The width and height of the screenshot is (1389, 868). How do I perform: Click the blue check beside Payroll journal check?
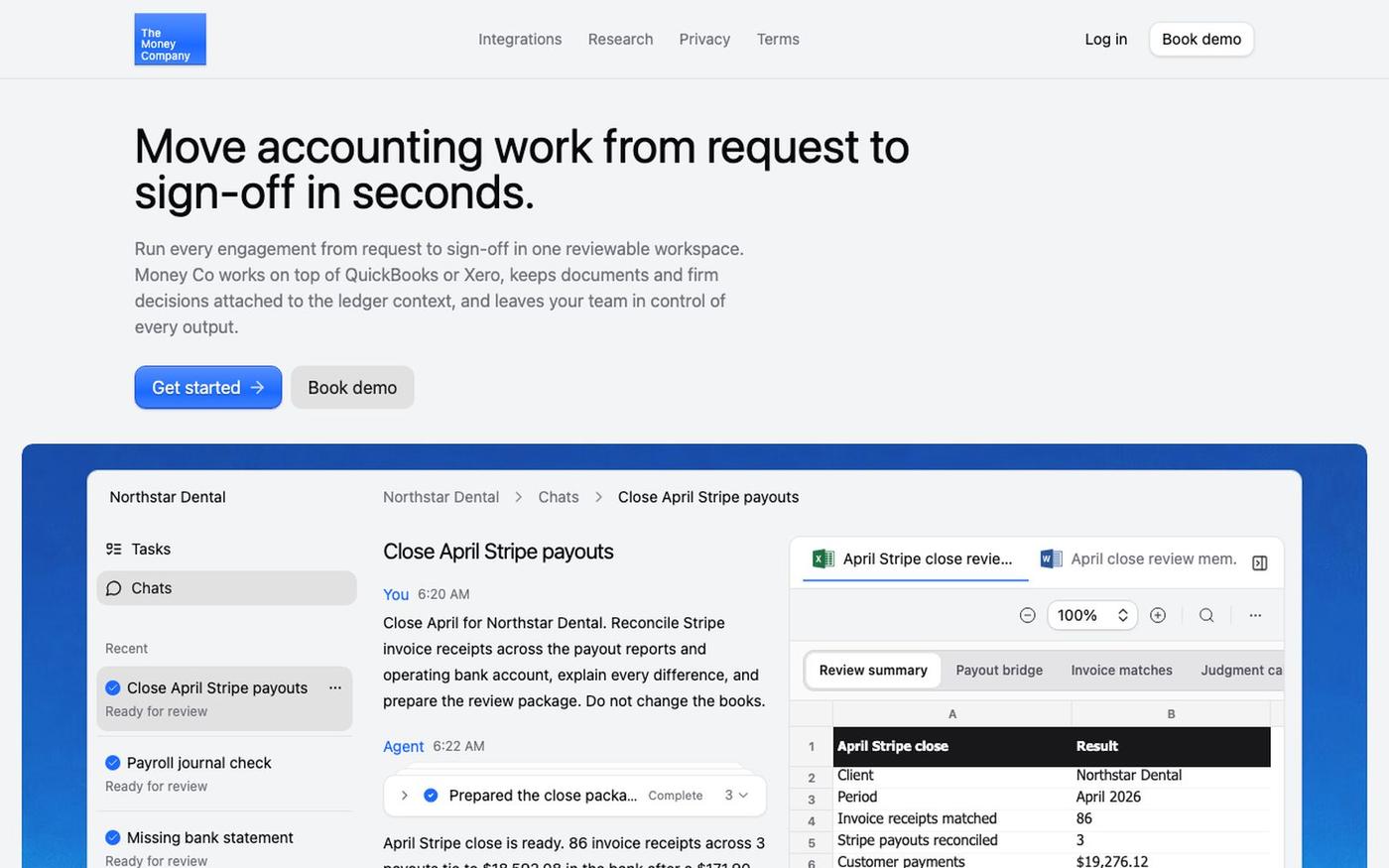[x=113, y=763]
